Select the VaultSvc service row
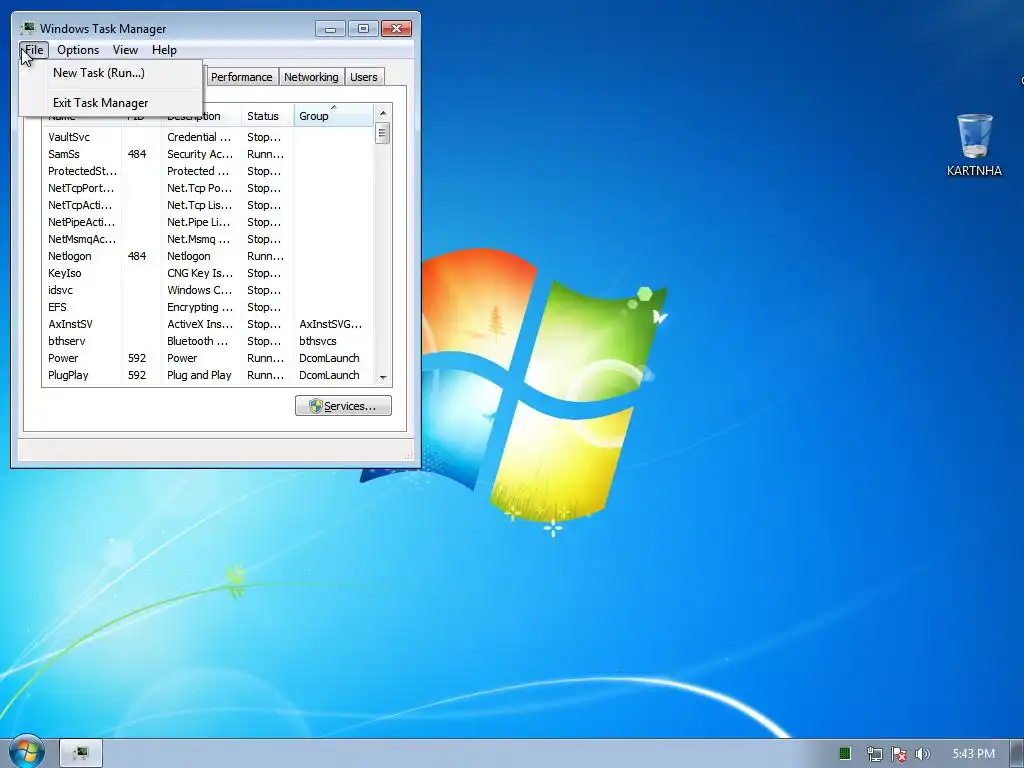The image size is (1024, 768). (208, 137)
